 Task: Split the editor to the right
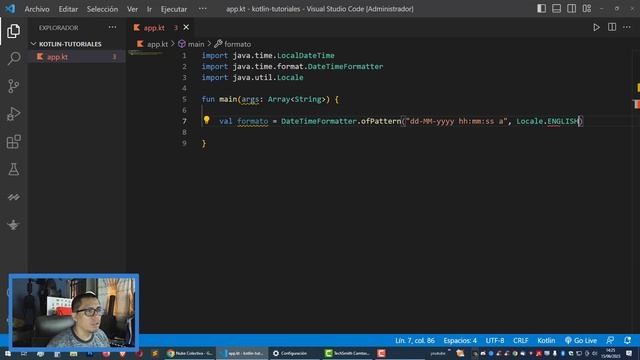612,27
